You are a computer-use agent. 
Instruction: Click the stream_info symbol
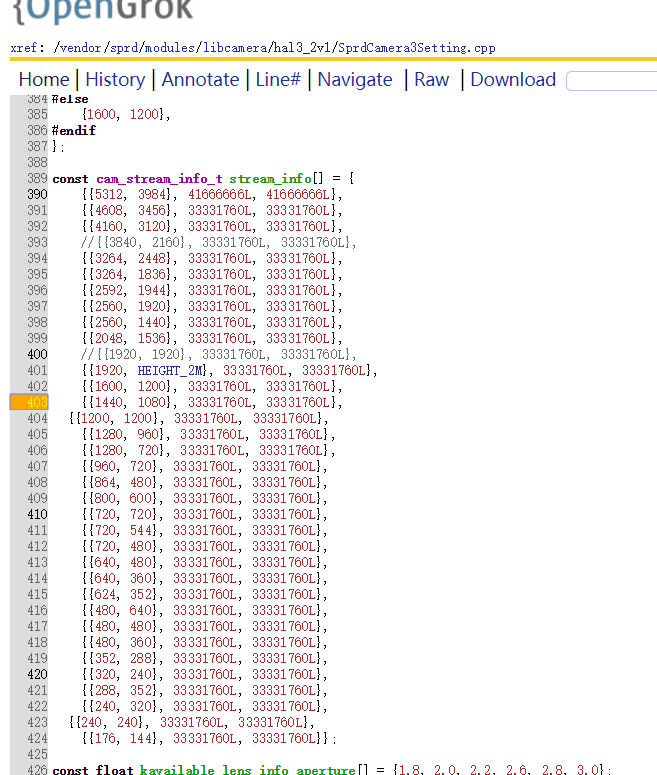(270, 178)
